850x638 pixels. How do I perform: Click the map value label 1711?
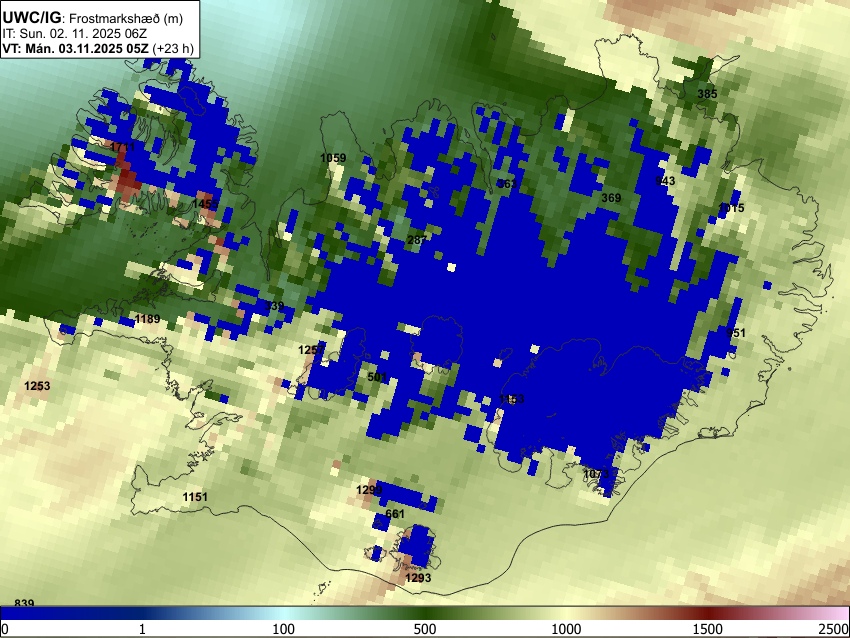(123, 147)
